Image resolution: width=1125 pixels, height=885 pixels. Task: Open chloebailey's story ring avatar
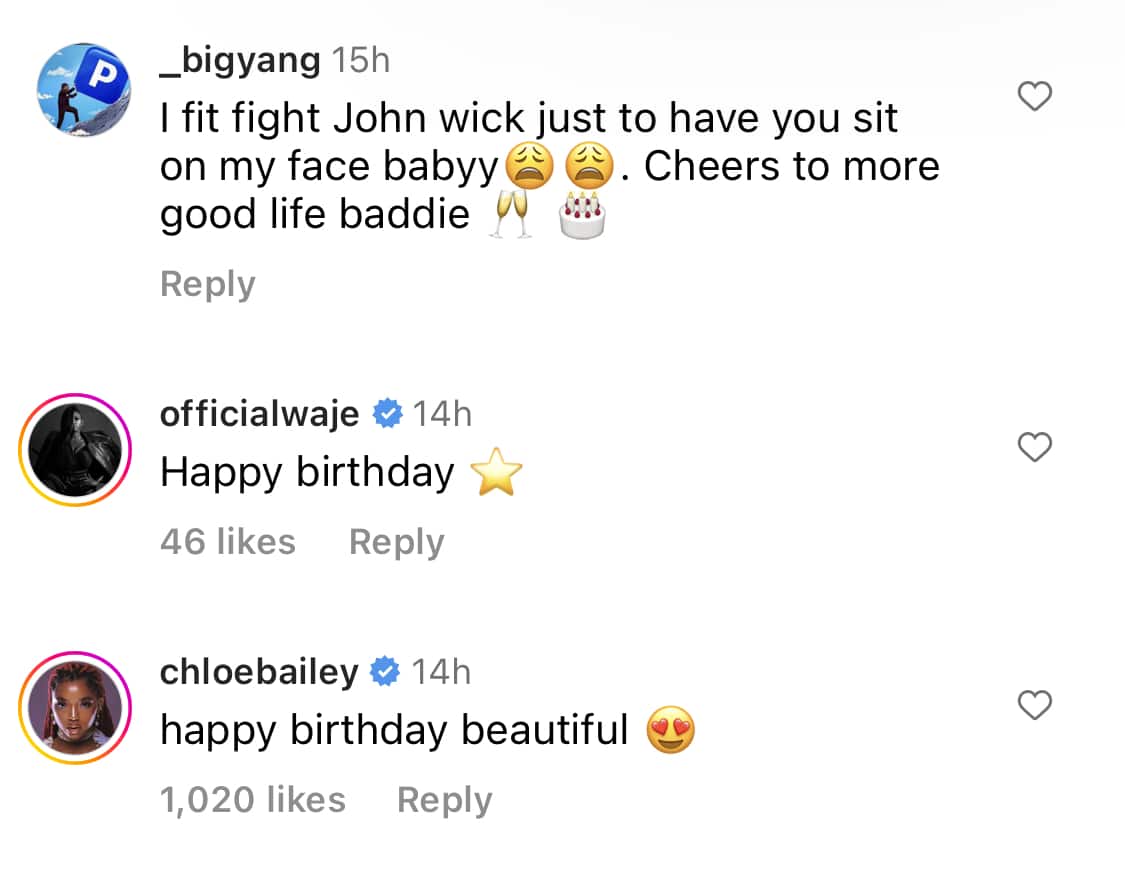[76, 708]
